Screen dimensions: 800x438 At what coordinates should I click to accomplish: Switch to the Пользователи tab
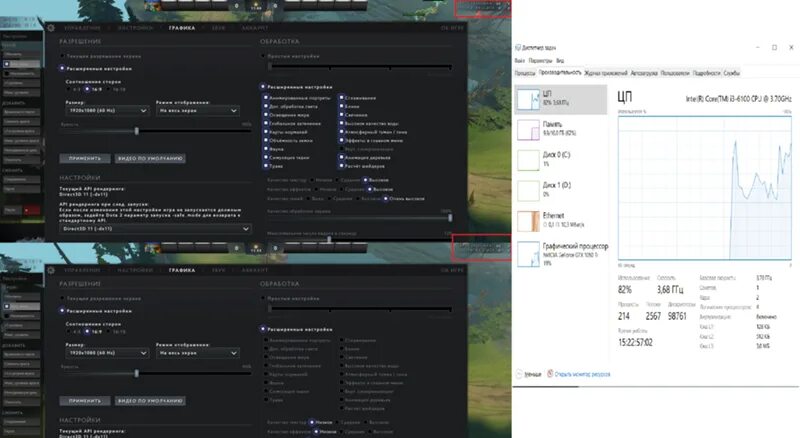[x=675, y=73]
